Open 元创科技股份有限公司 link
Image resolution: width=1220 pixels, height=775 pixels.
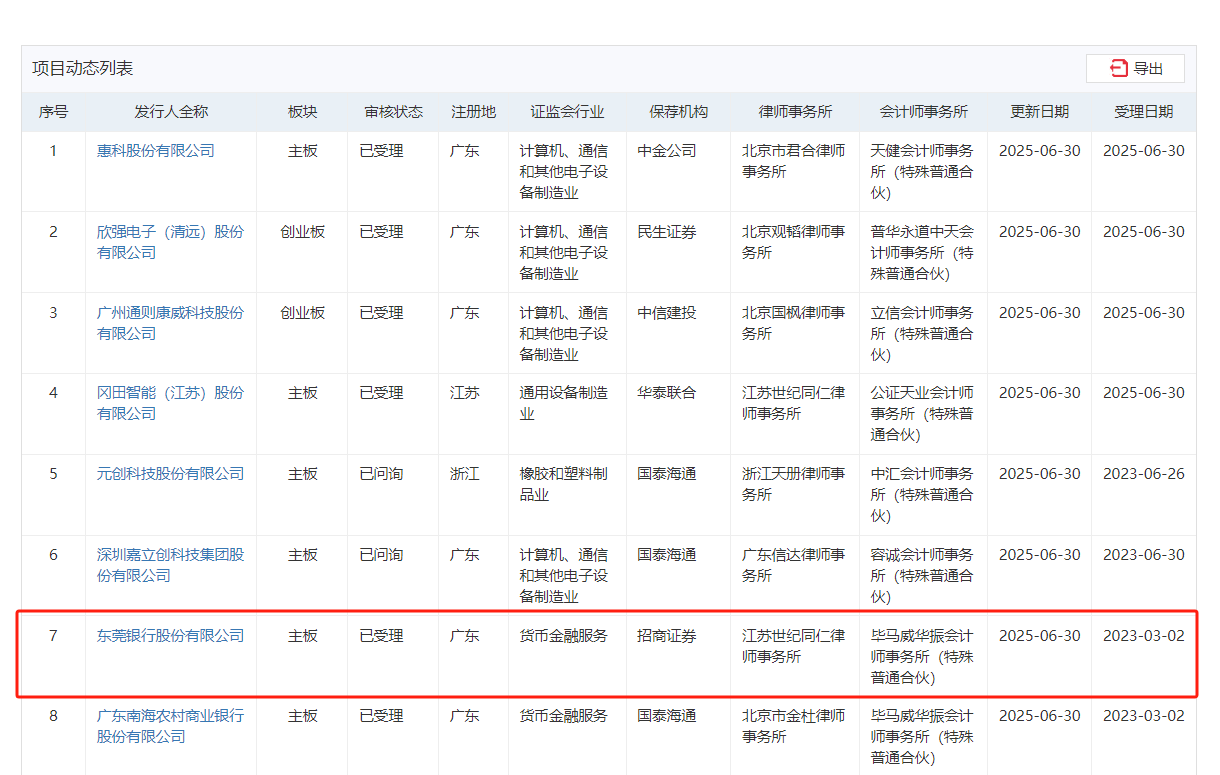[170, 474]
